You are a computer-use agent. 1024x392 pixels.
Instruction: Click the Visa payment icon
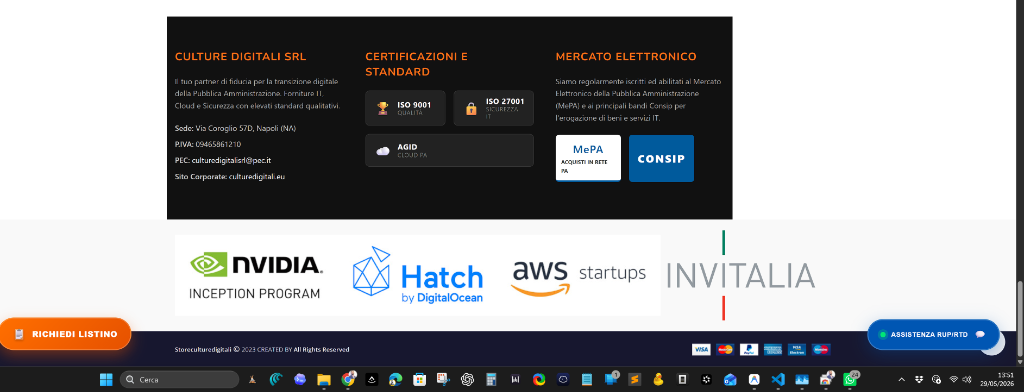tap(701, 350)
